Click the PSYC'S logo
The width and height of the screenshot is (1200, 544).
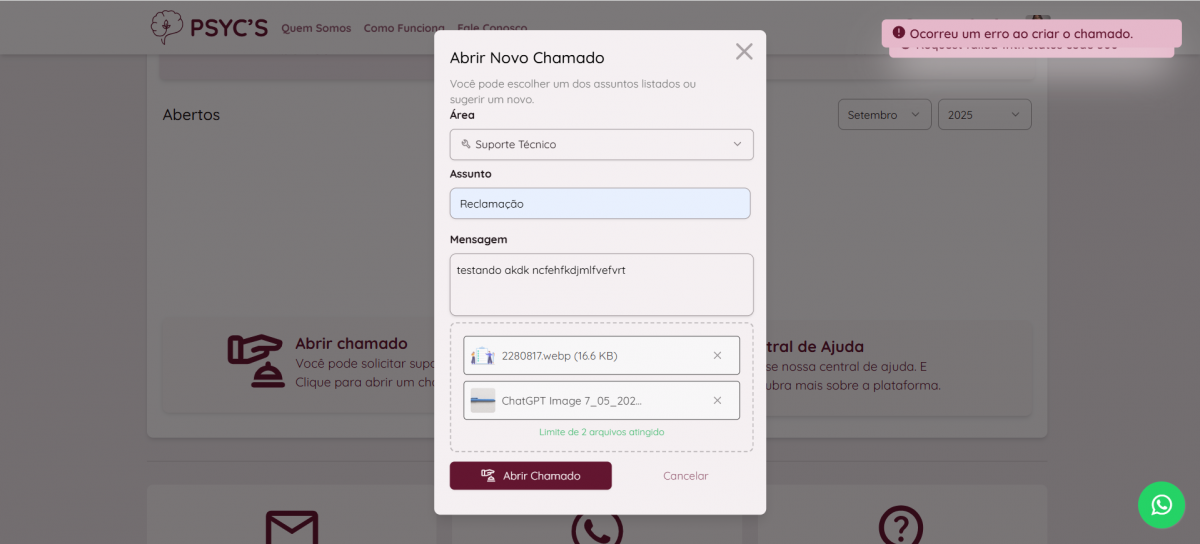(209, 27)
